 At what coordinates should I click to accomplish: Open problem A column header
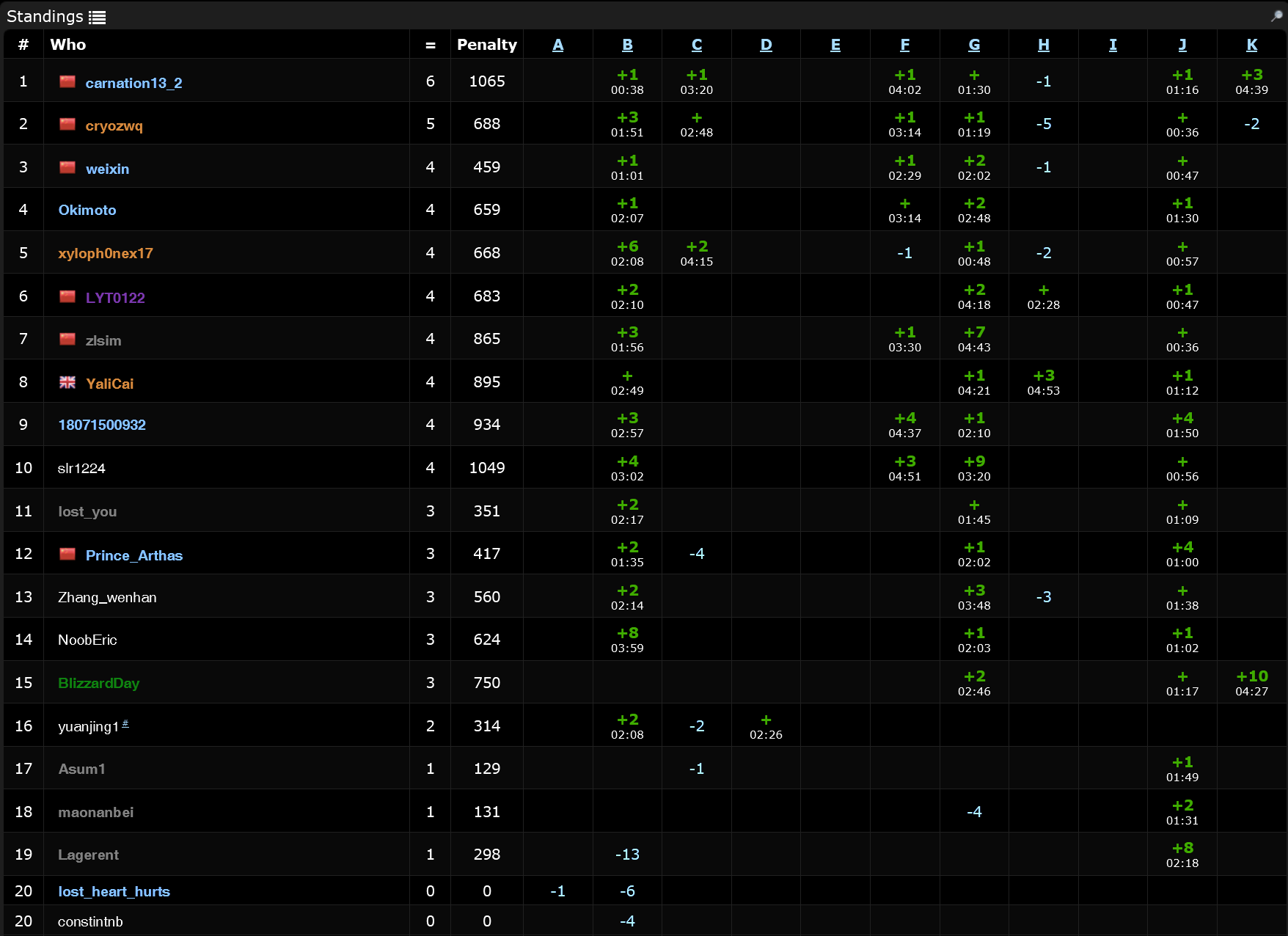coord(558,45)
